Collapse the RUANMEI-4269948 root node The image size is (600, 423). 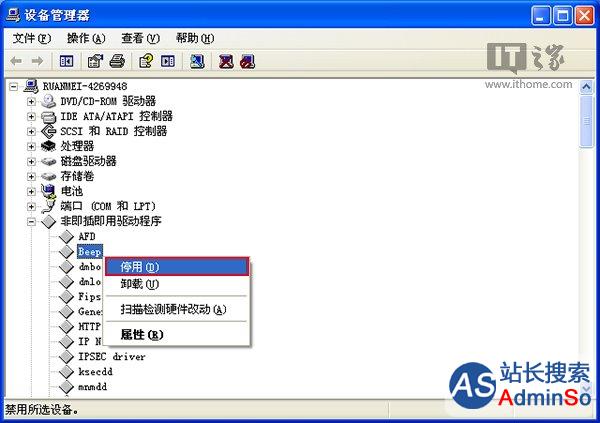[13, 87]
